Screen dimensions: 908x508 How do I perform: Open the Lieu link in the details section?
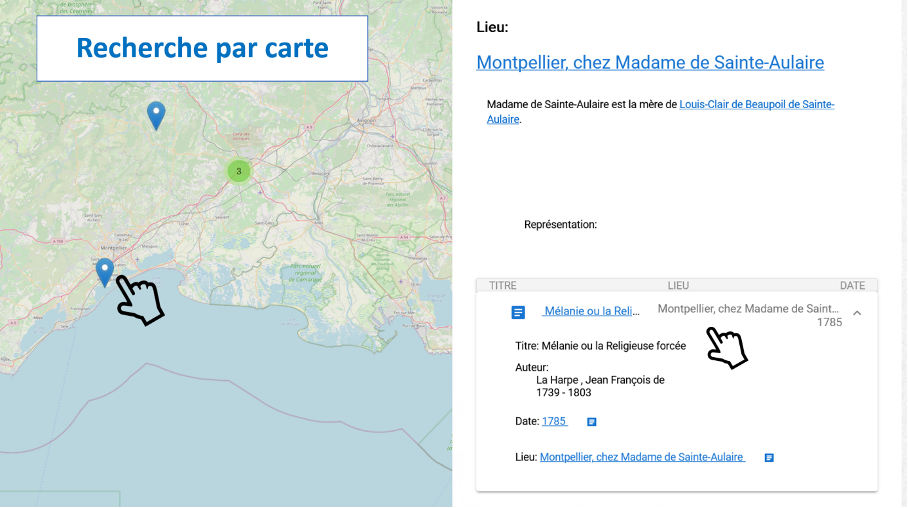pyautogui.click(x=641, y=457)
